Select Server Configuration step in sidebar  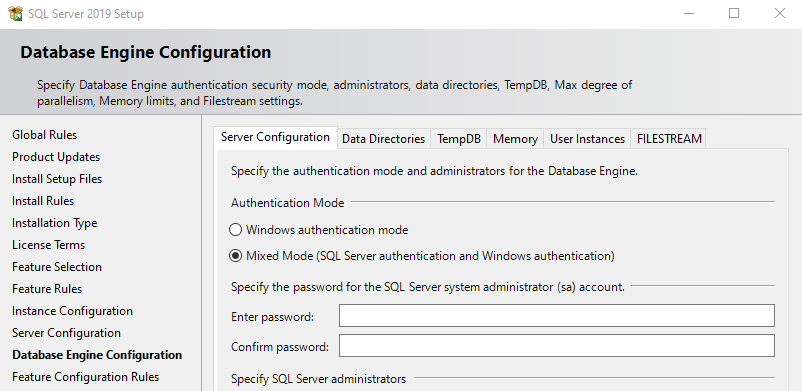pyautogui.click(x=66, y=333)
